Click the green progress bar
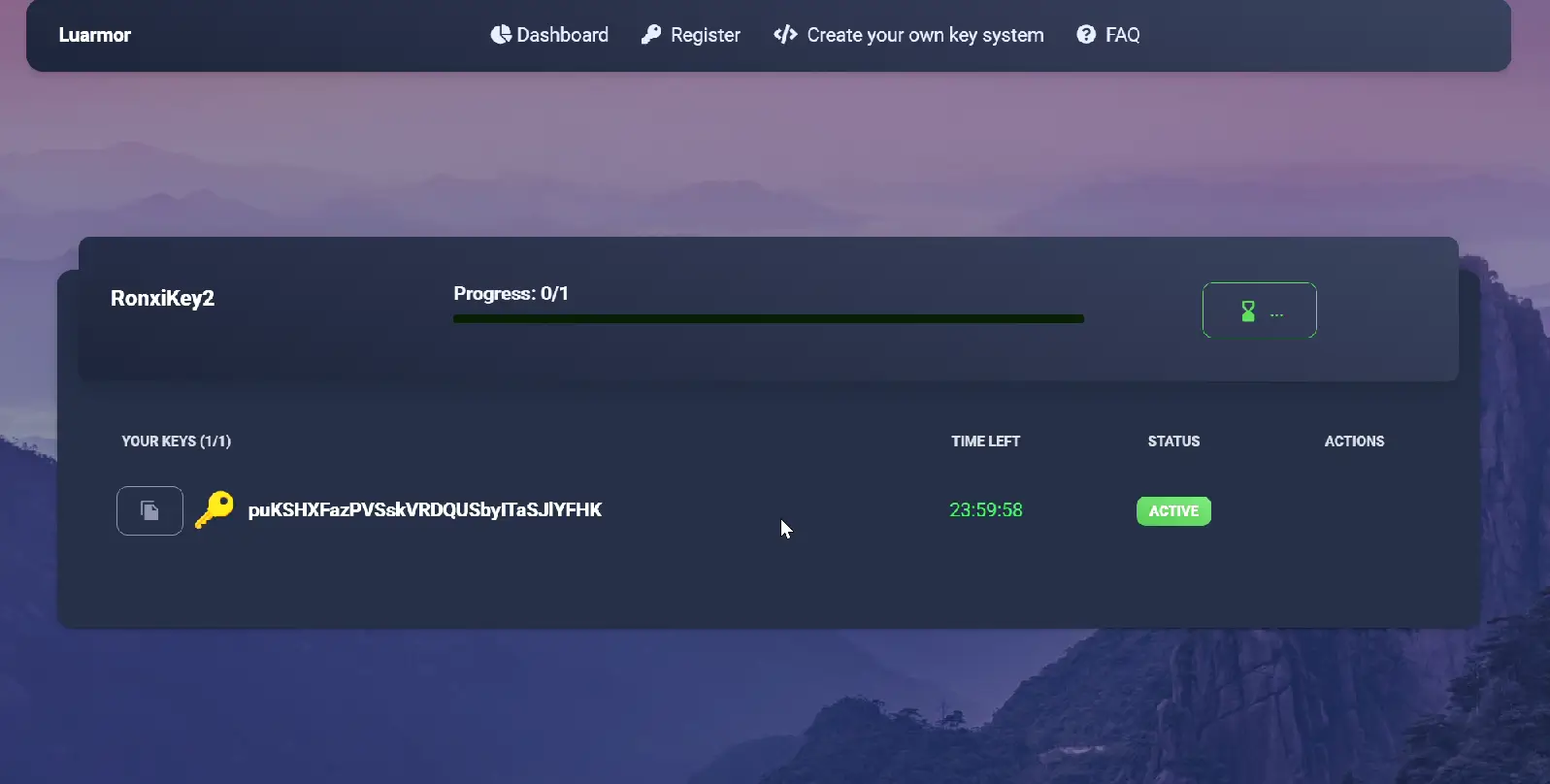 pyautogui.click(x=768, y=318)
